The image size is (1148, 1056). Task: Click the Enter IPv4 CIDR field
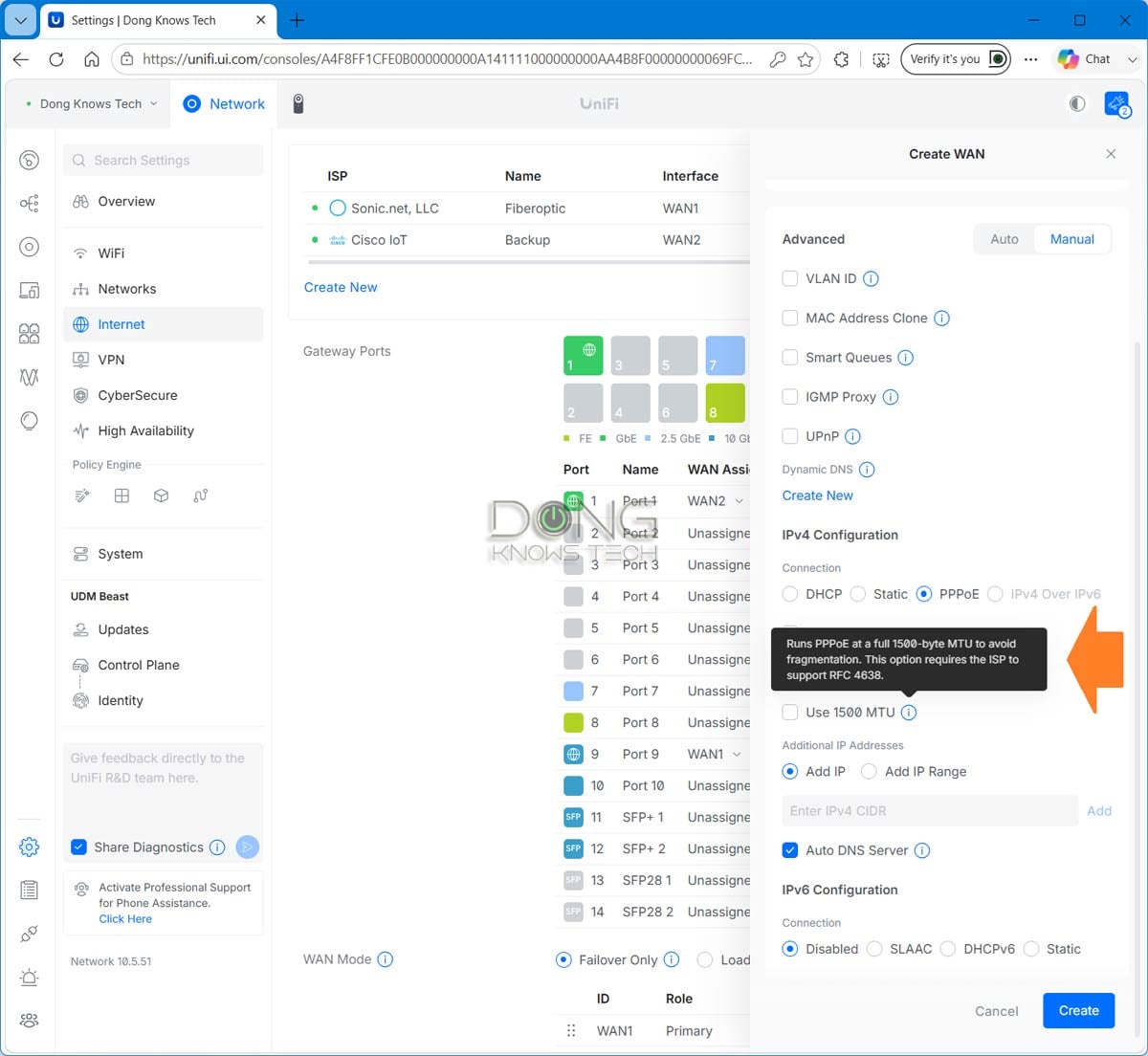(x=930, y=811)
